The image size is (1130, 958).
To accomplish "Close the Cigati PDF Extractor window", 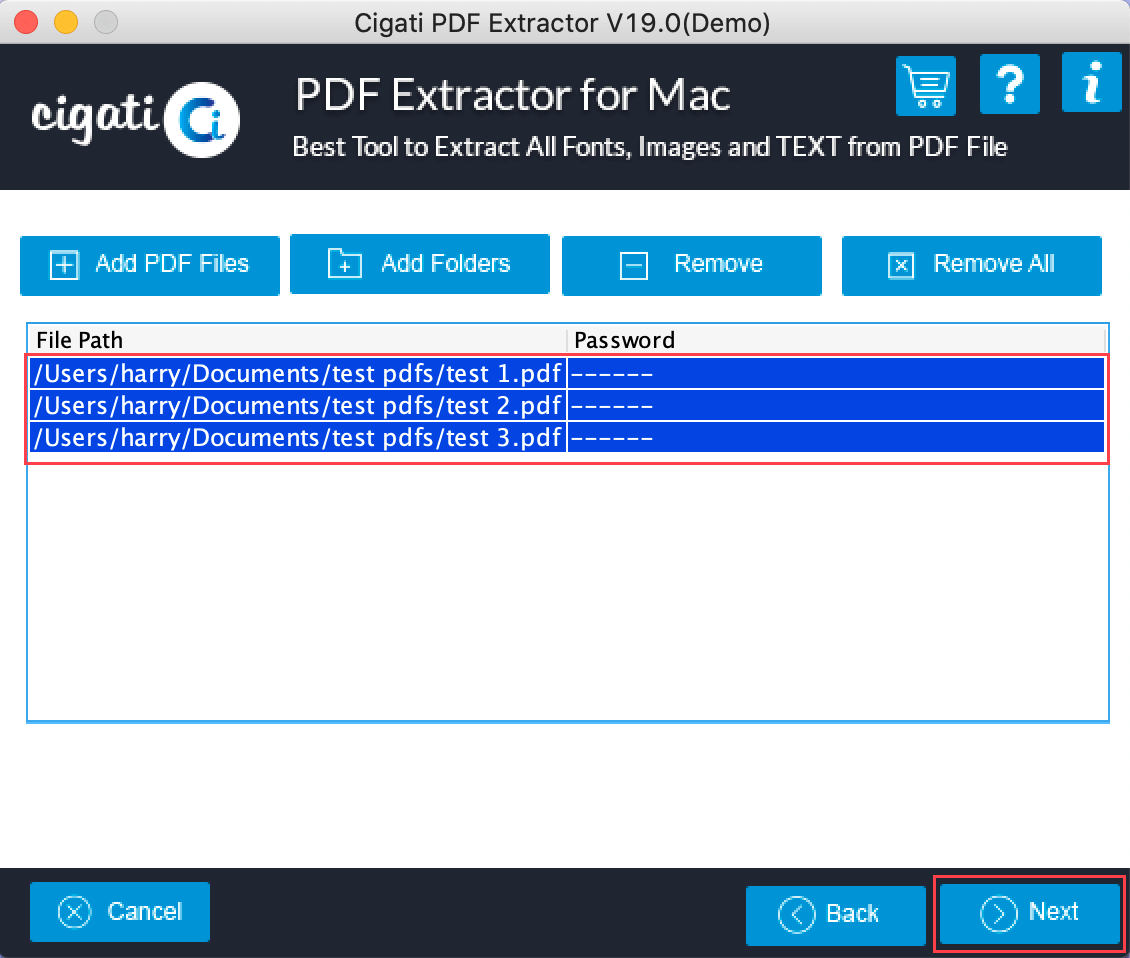I will pyautogui.click(x=26, y=22).
